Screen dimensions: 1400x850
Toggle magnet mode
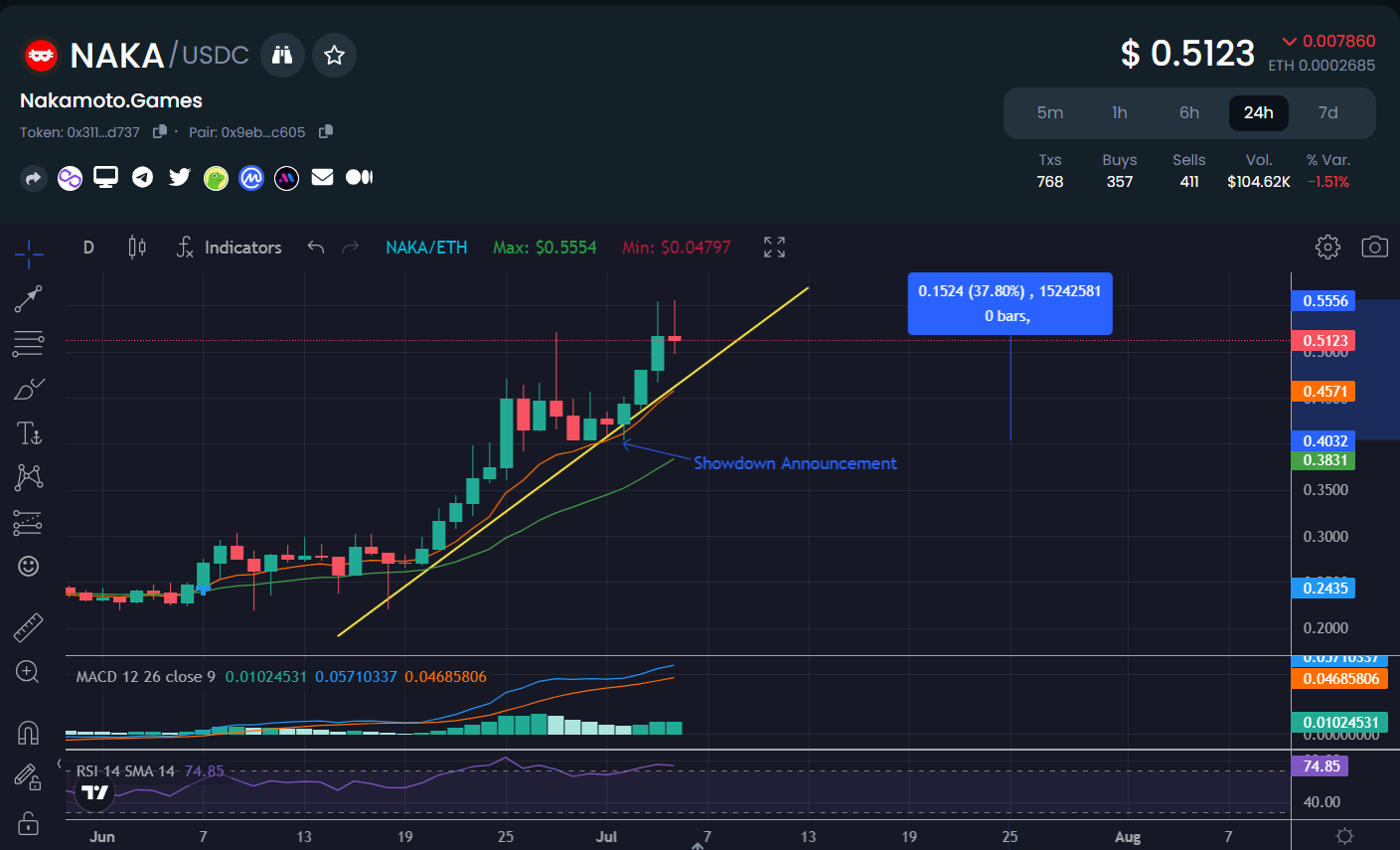(x=29, y=733)
